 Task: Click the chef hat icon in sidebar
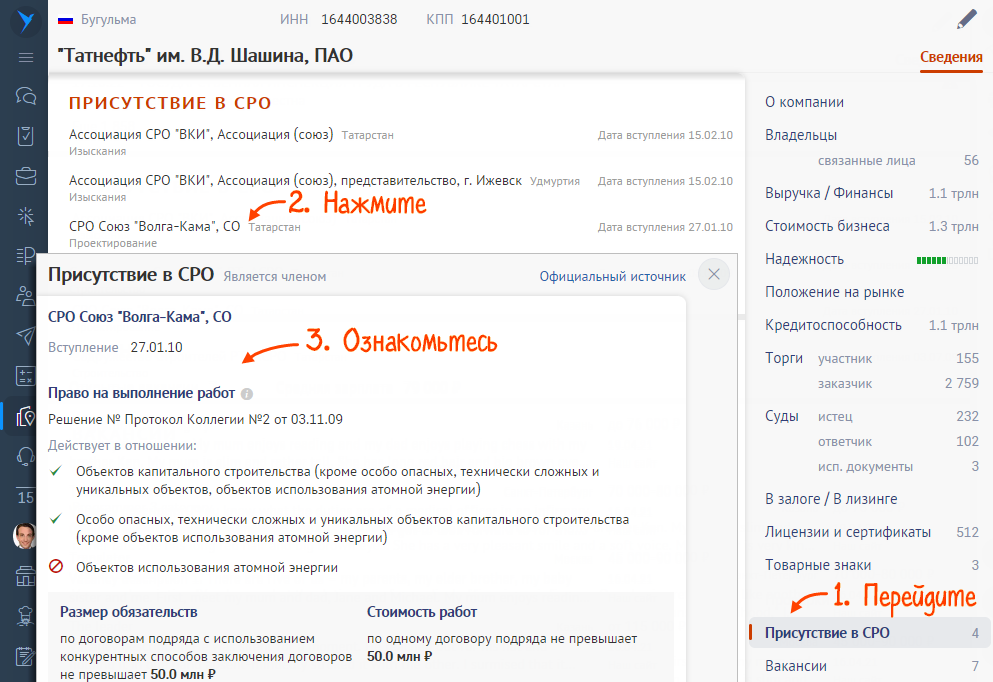tap(25, 616)
